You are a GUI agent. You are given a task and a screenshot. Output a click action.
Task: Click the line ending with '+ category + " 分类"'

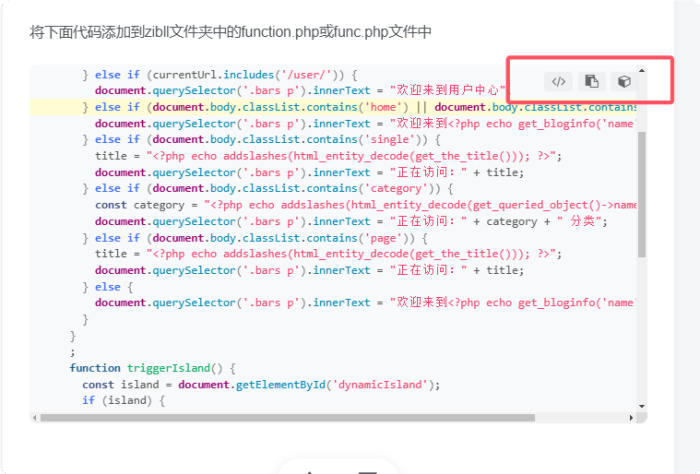tap(351, 221)
